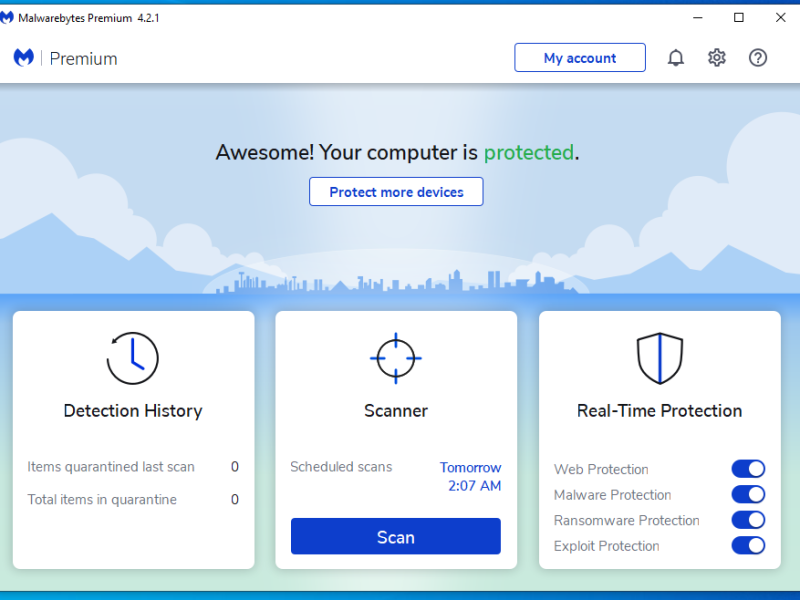Click the green word protected
Viewport: 800px width, 600px height.
[529, 153]
